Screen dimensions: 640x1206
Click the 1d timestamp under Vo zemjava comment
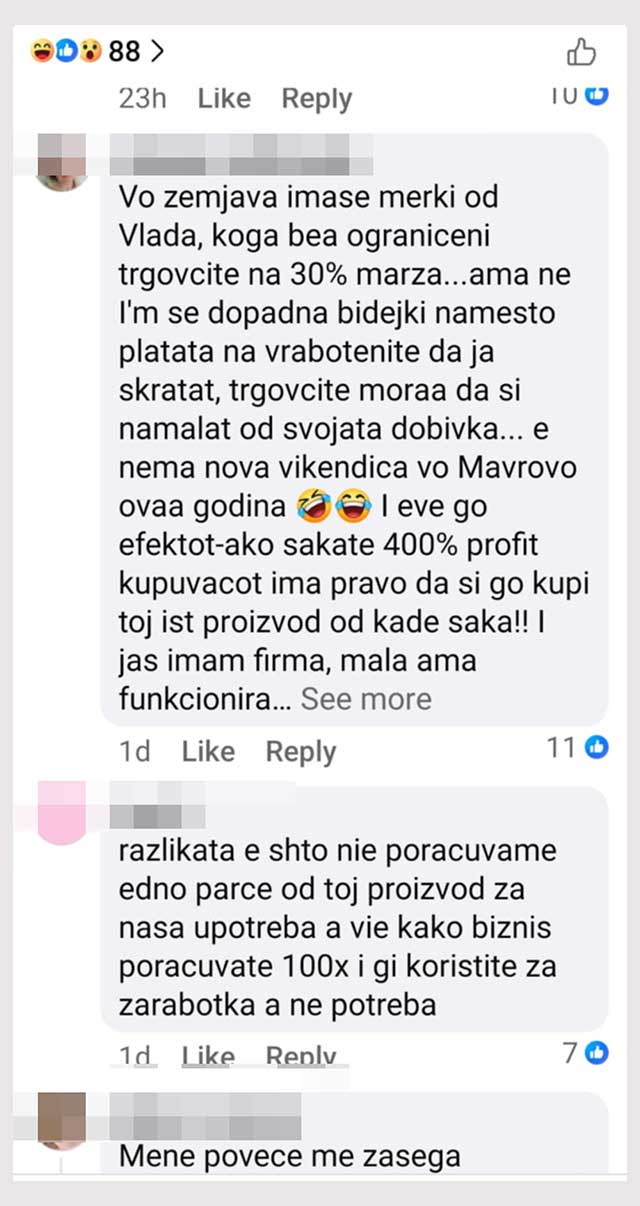(x=135, y=751)
